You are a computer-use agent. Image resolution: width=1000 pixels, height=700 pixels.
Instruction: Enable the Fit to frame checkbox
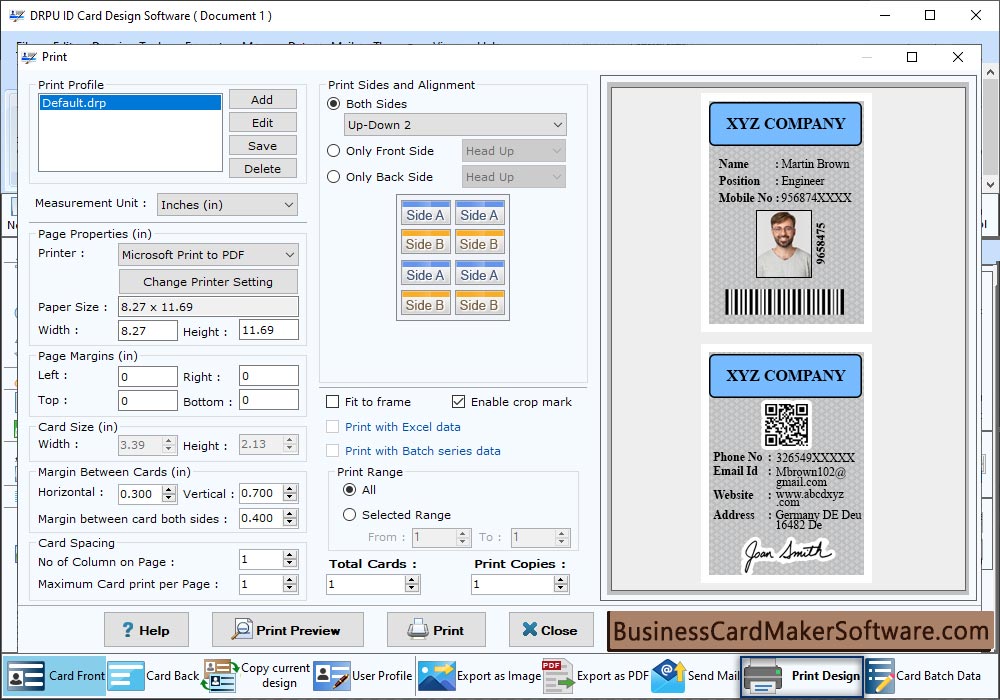click(332, 402)
